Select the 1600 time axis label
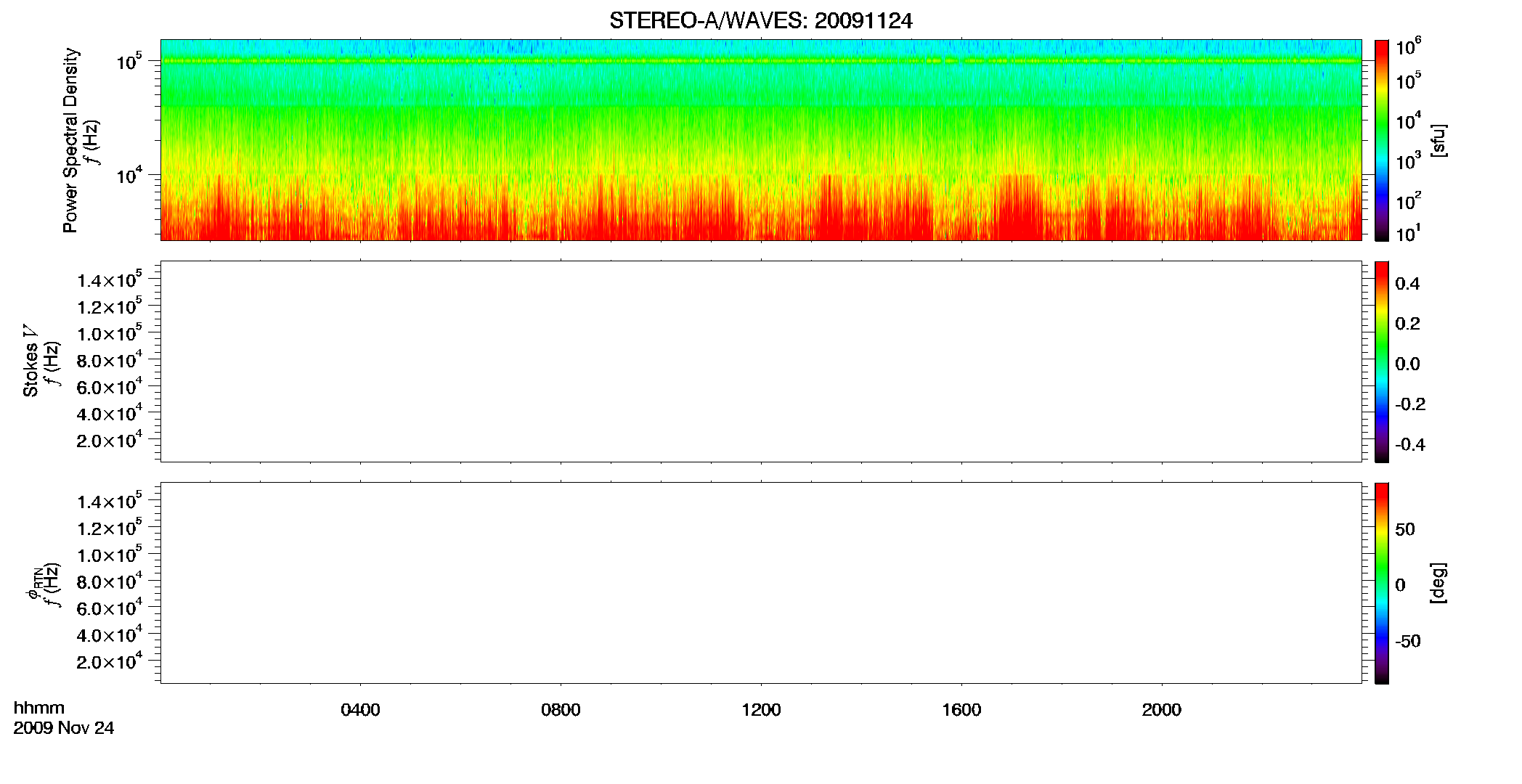 (x=961, y=710)
